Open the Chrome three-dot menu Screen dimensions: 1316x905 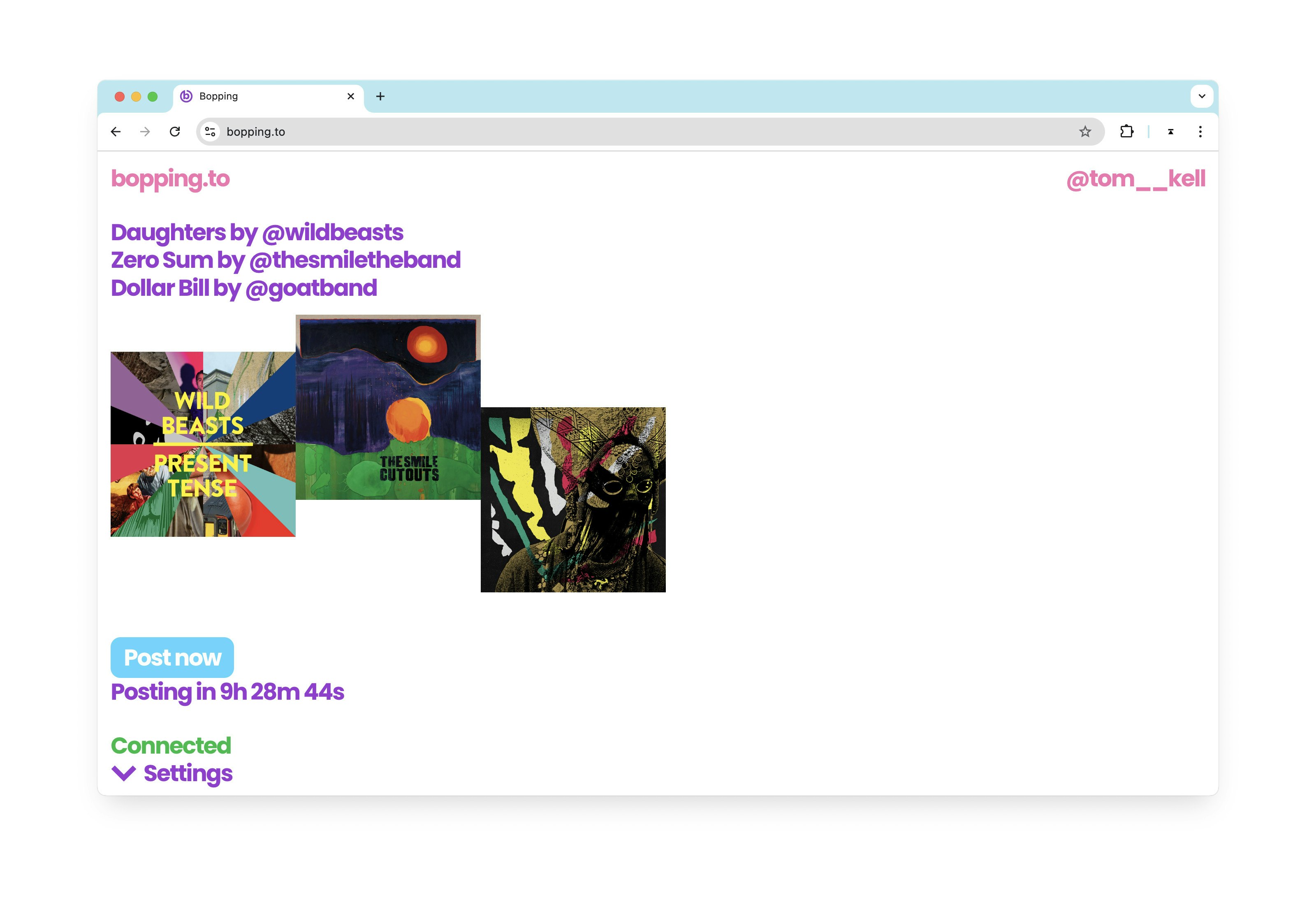point(1200,132)
